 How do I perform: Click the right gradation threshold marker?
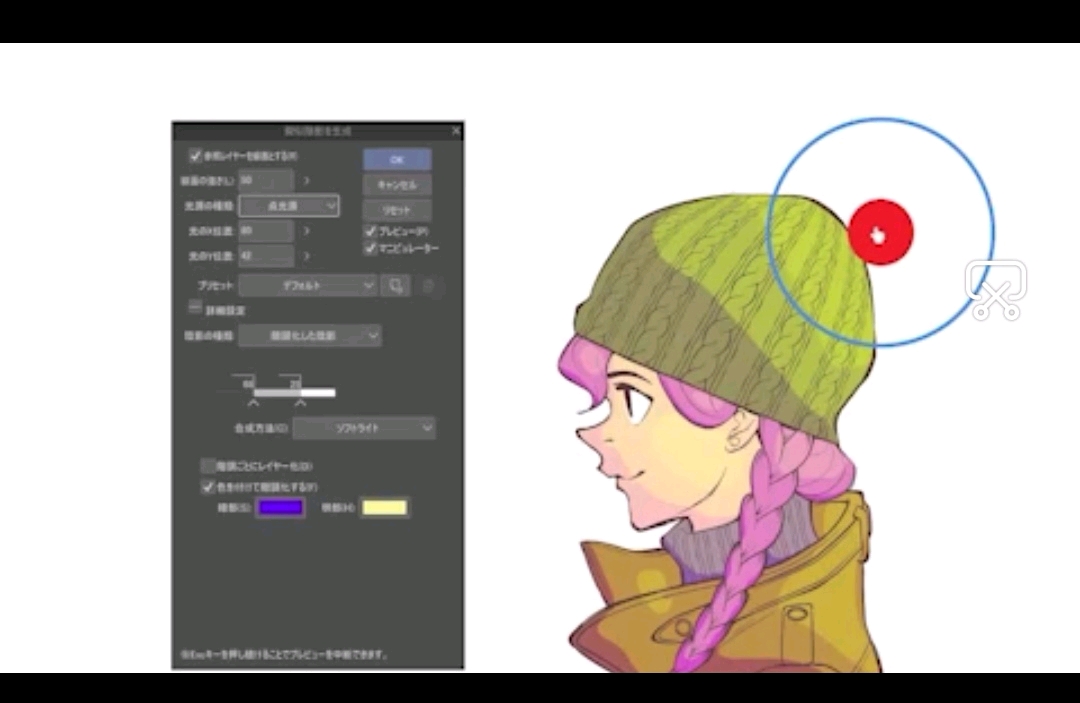click(300, 403)
